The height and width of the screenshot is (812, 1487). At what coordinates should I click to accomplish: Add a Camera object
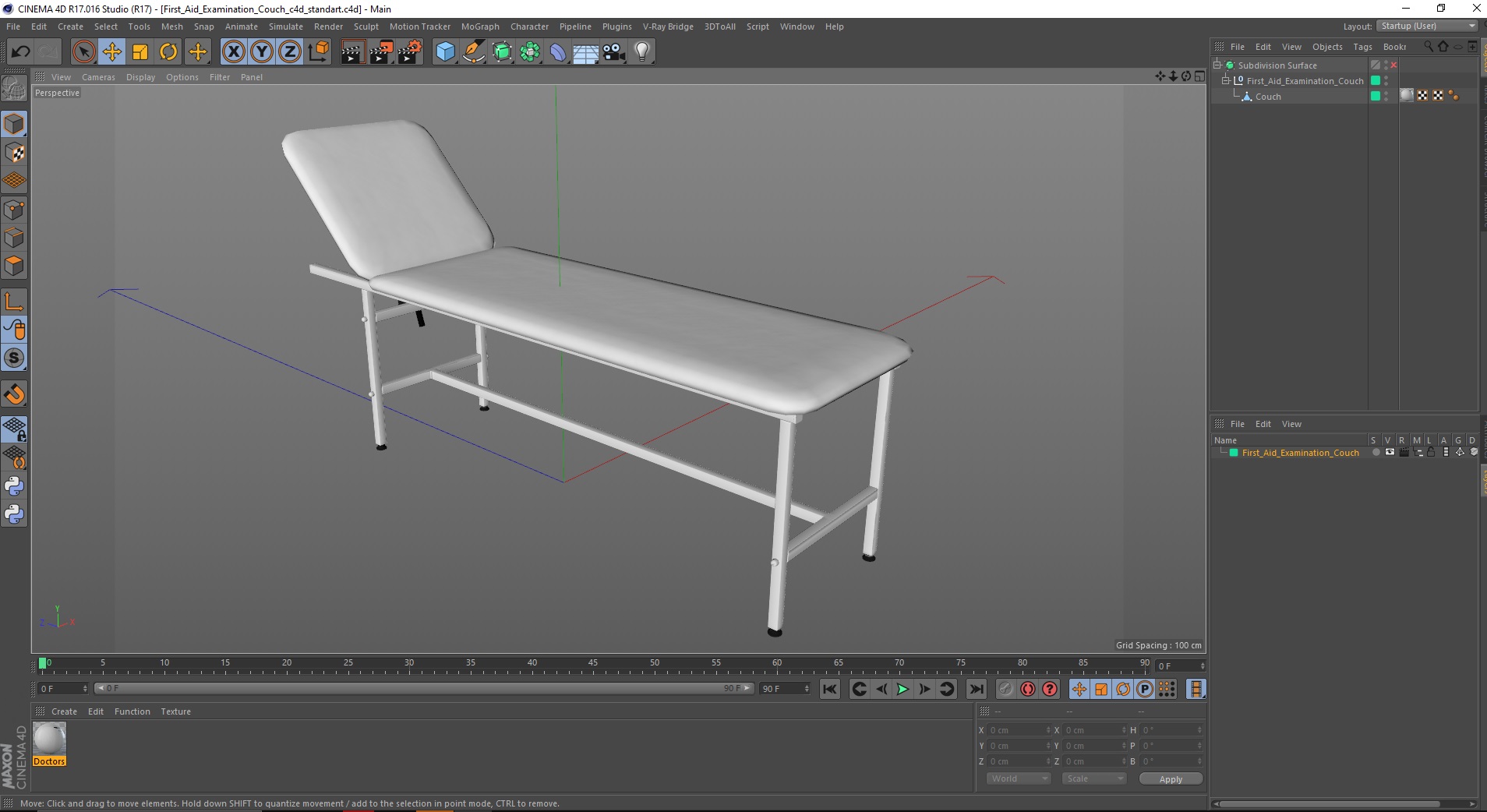pyautogui.click(x=614, y=52)
